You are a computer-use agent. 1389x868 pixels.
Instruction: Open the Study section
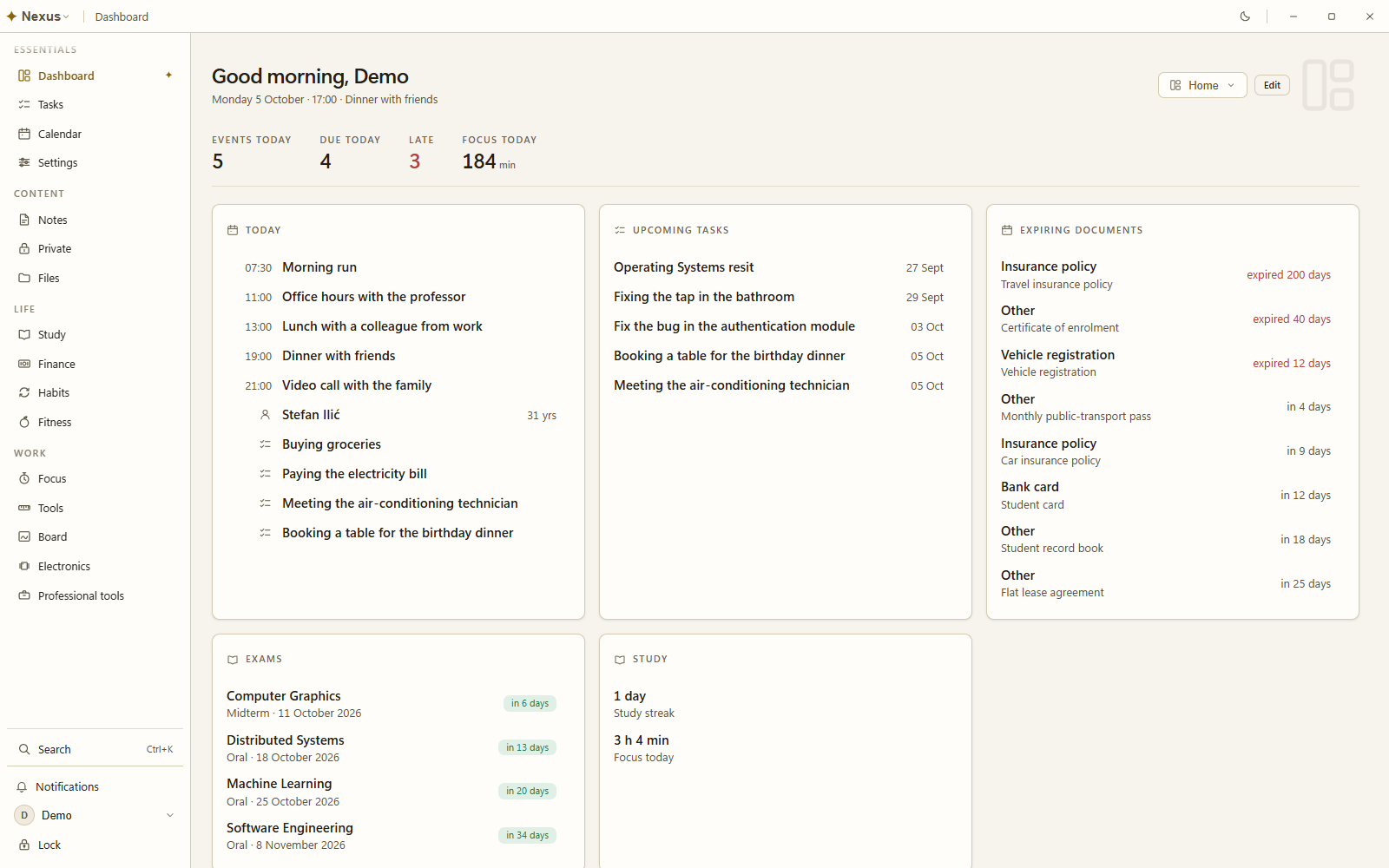coord(95,335)
